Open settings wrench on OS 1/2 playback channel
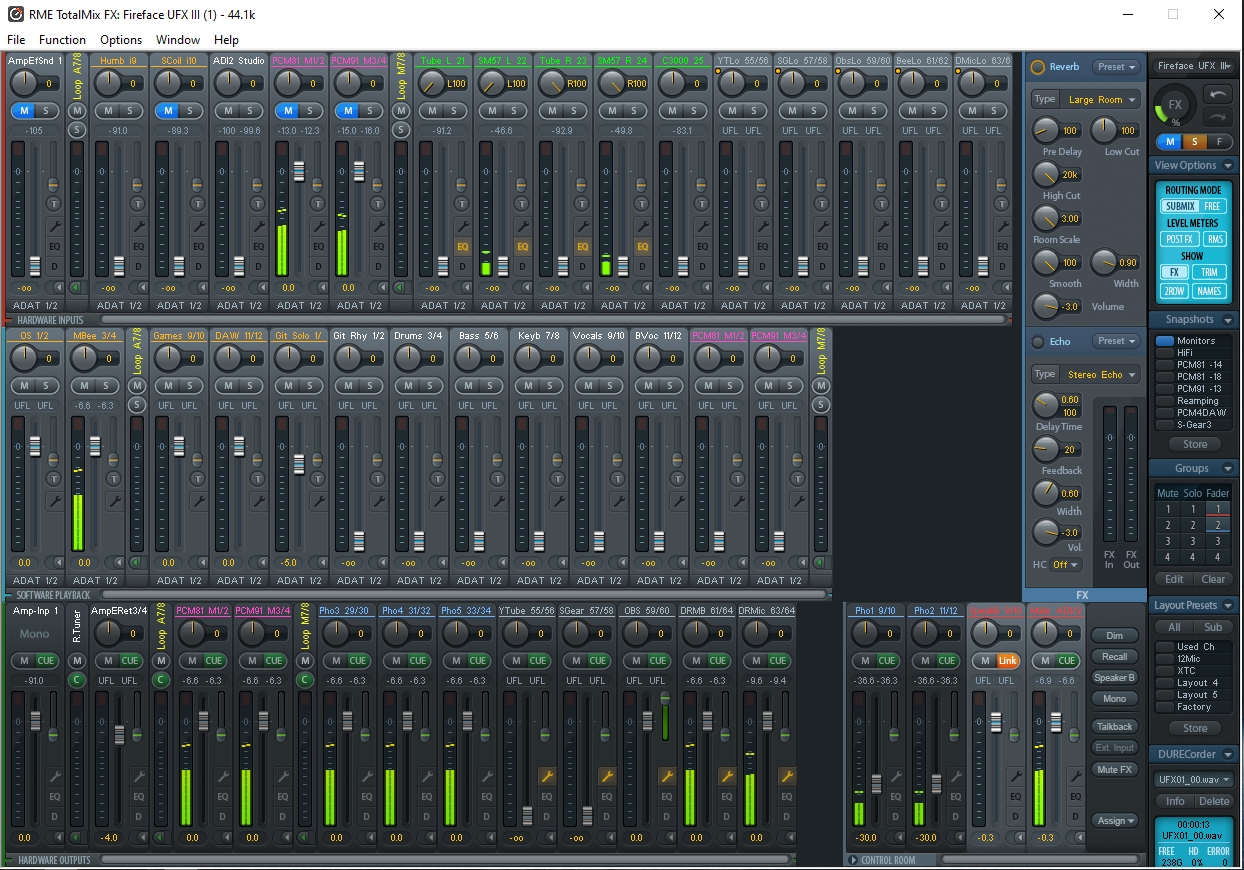 54,500
